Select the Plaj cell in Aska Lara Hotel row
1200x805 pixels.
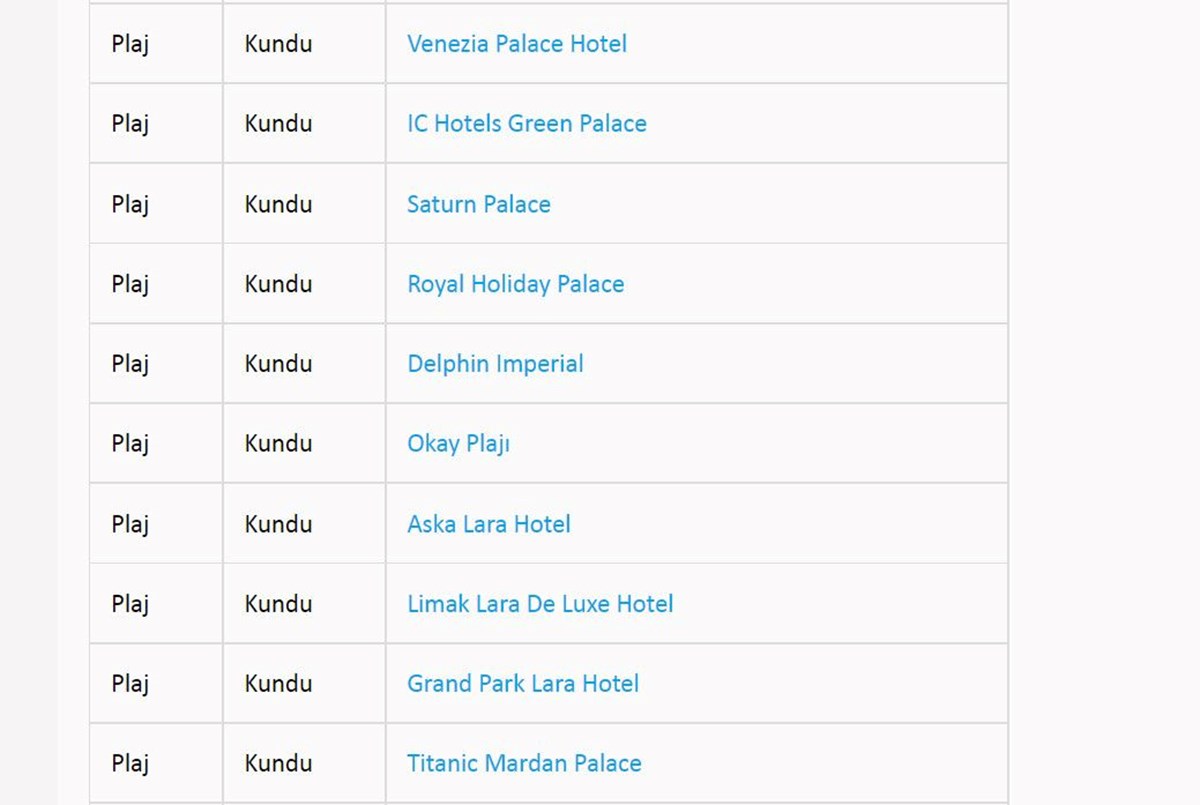pos(156,524)
